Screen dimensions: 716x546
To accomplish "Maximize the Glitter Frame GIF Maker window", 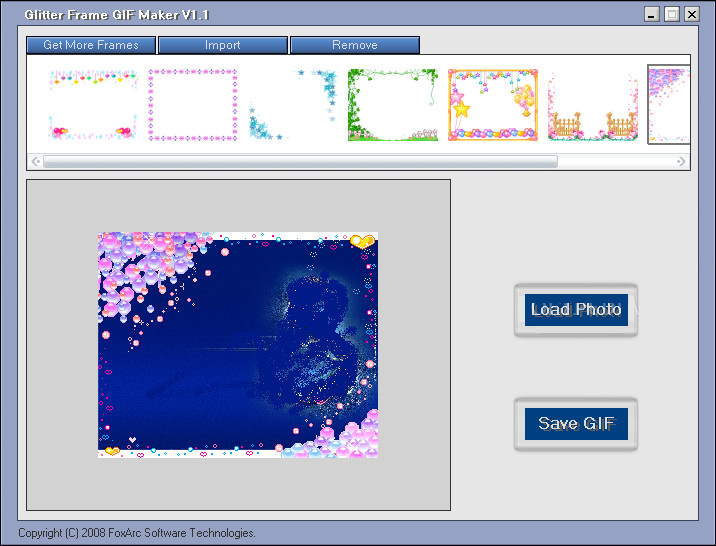I will pos(672,14).
